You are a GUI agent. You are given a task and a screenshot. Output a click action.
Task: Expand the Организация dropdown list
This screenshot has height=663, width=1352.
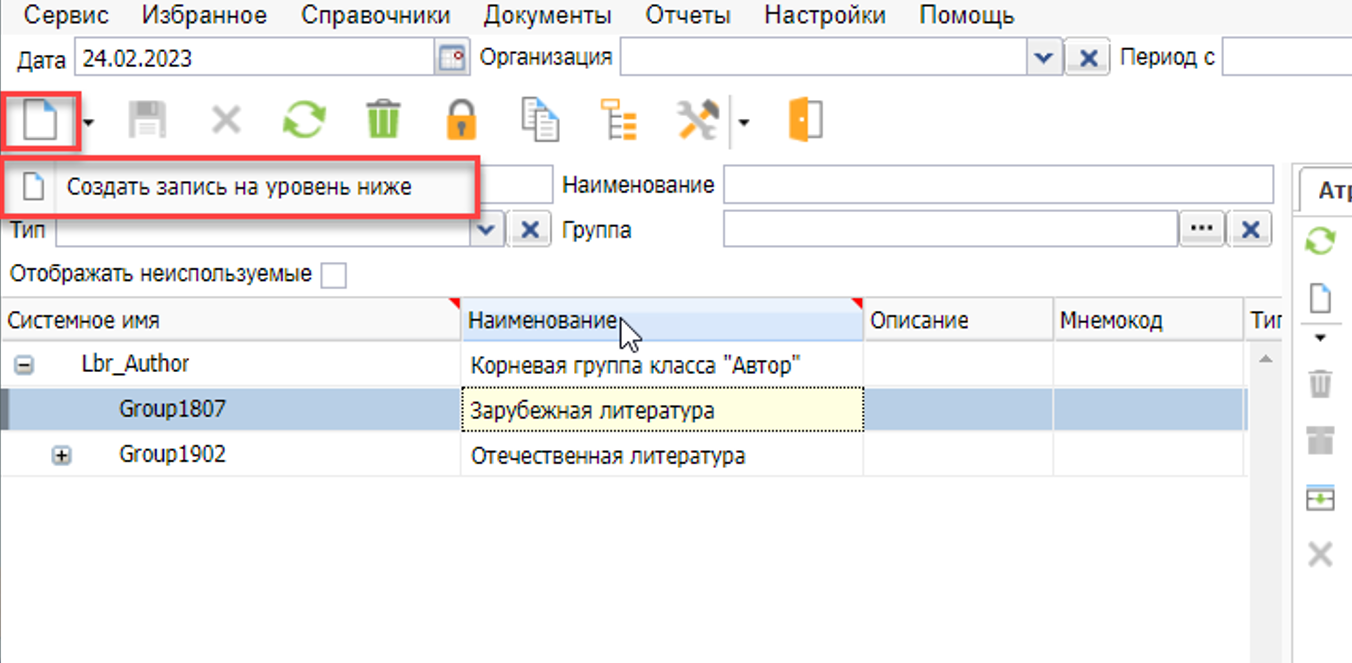click(x=1044, y=58)
